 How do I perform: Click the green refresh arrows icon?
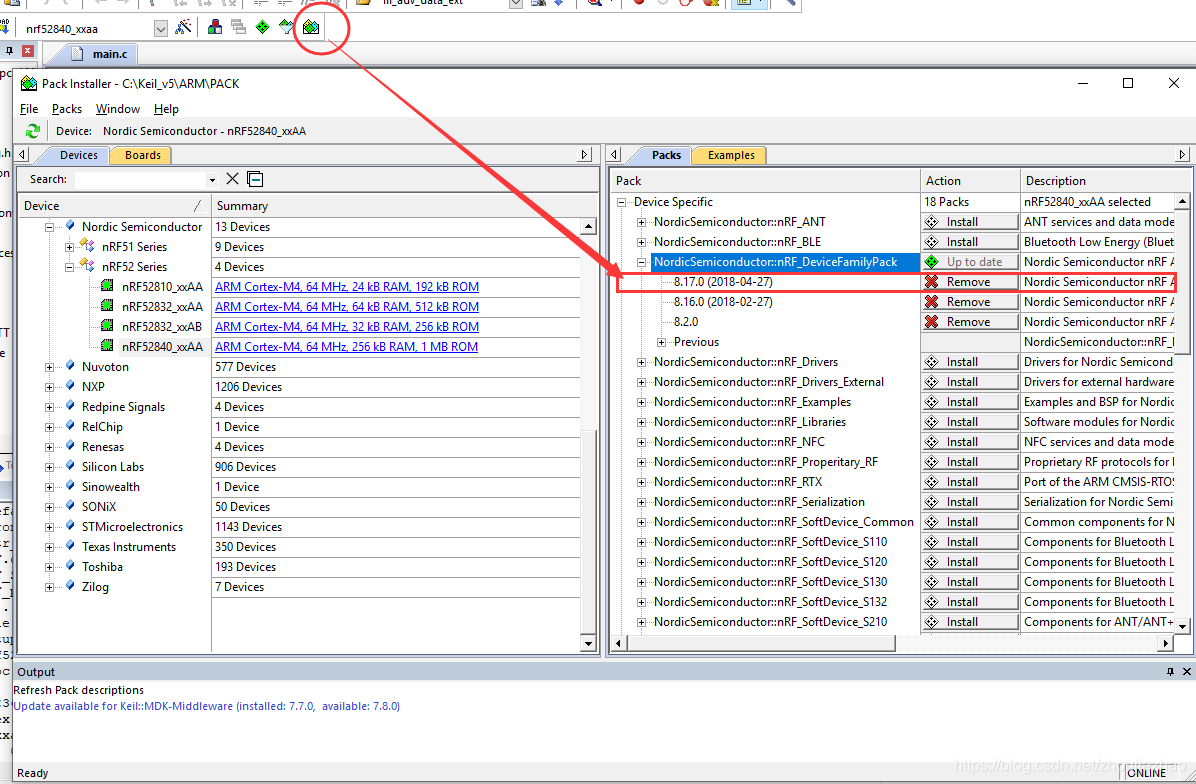[x=33, y=131]
